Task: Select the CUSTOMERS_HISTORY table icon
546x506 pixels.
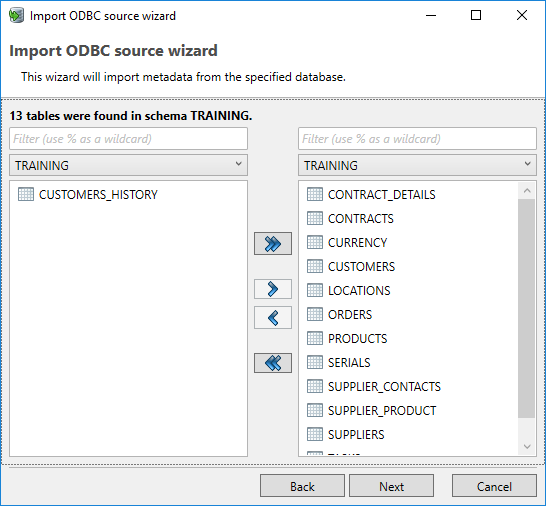Action: [26, 194]
